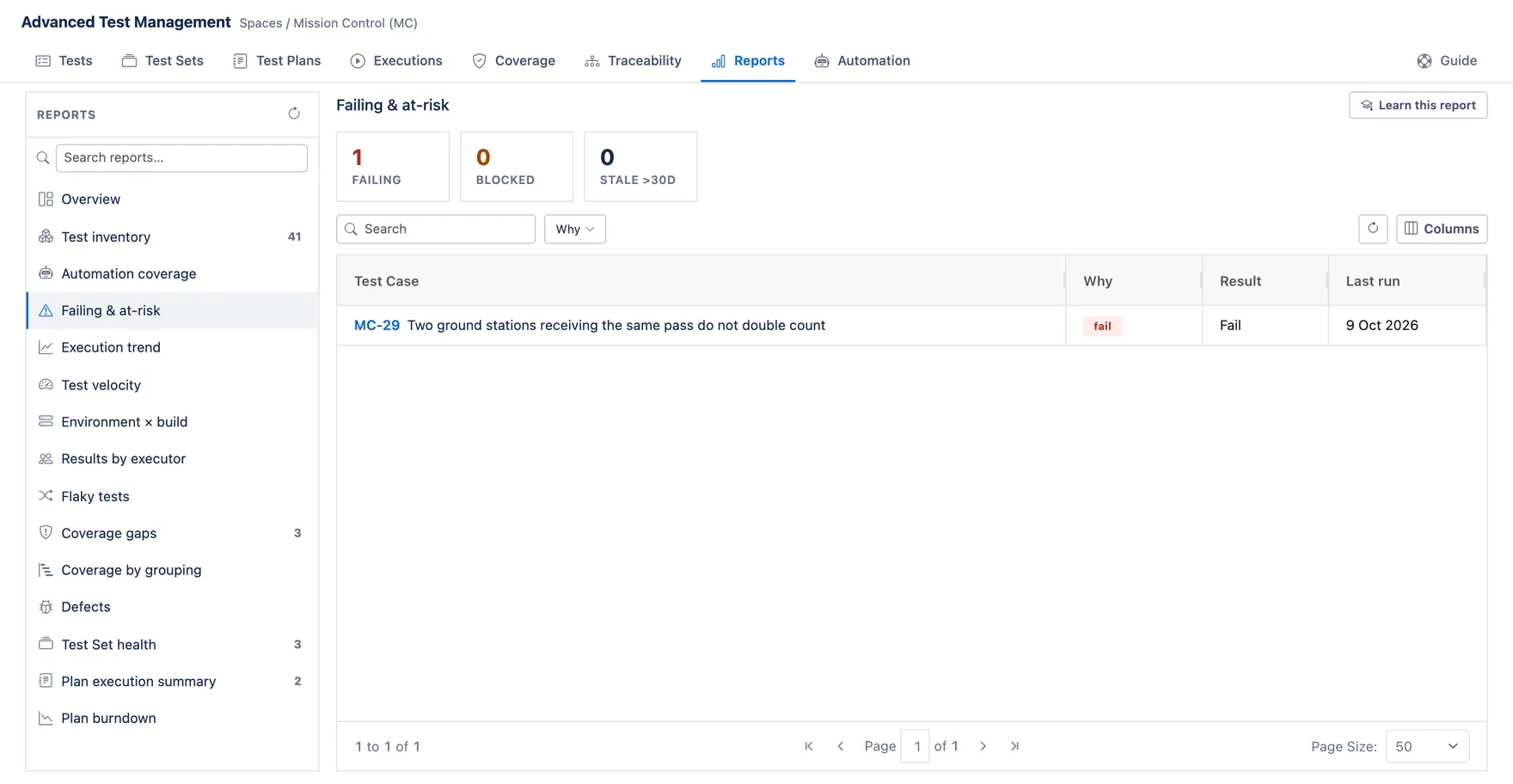Open the MC-29 test case link

(x=377, y=325)
